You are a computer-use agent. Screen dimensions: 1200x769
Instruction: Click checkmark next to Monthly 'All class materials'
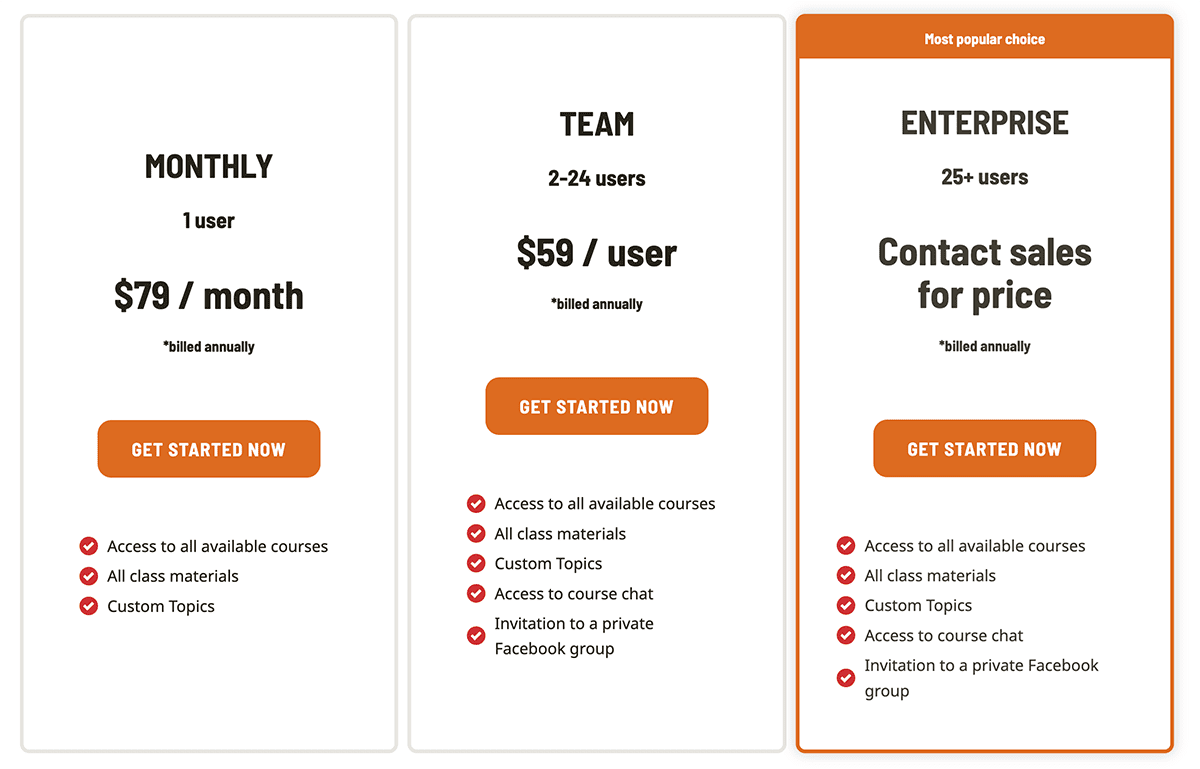coord(89,576)
